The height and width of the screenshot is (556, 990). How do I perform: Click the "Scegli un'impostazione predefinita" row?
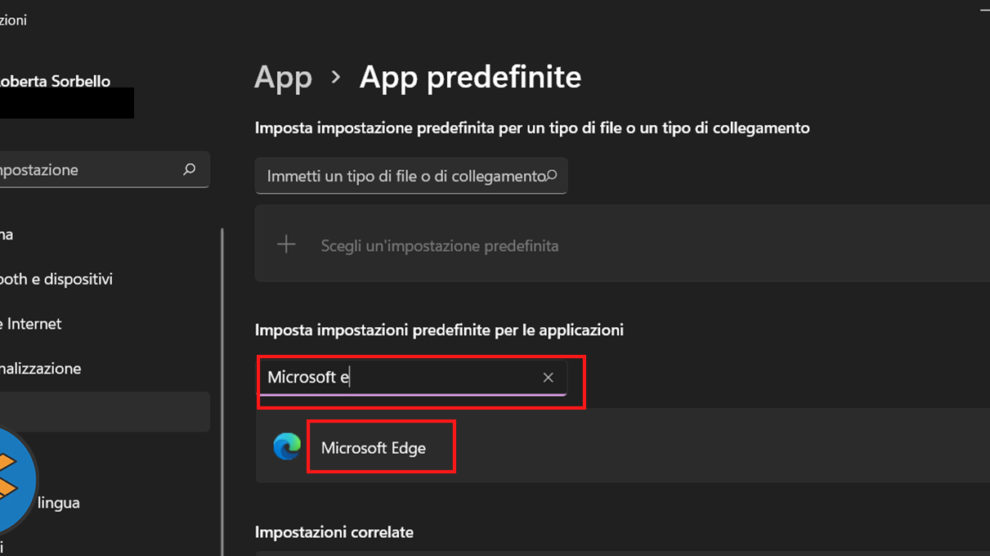[620, 245]
